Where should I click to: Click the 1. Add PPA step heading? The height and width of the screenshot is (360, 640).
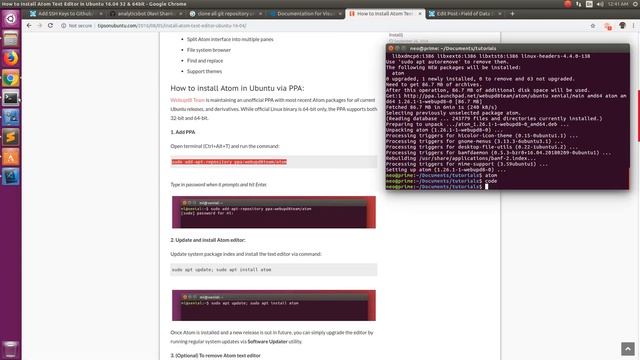point(182,132)
